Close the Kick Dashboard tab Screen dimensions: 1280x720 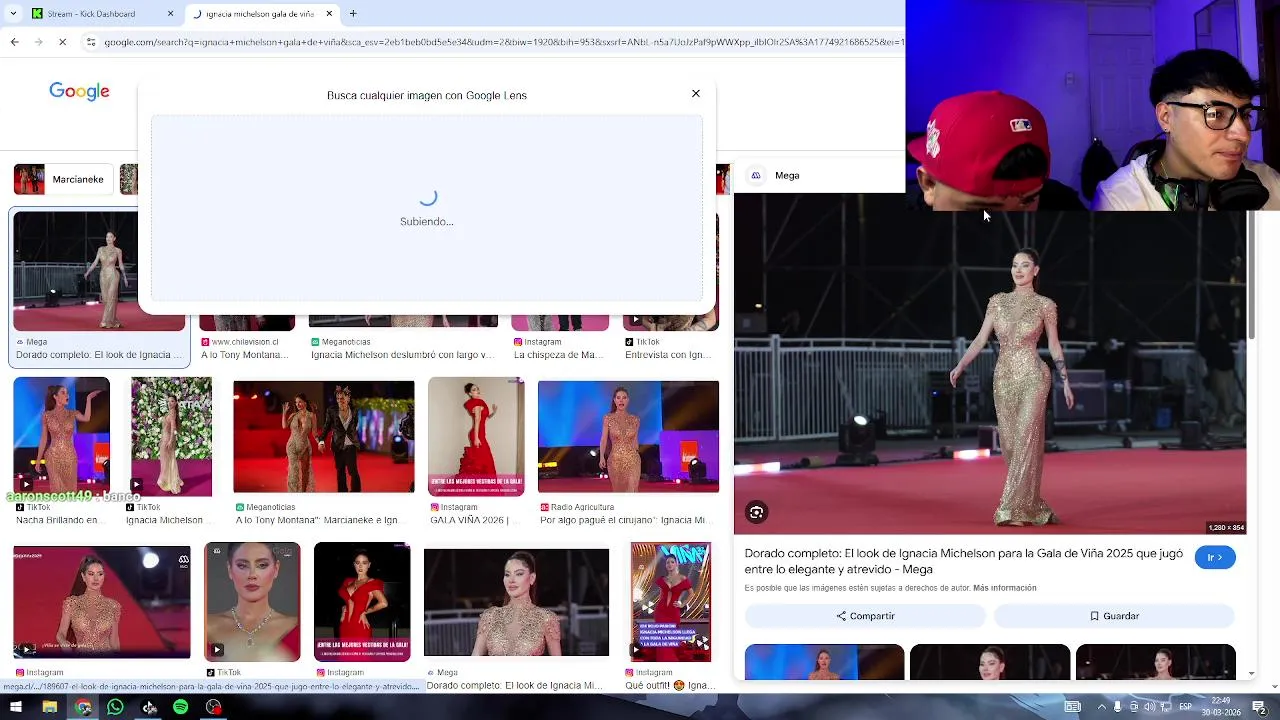170,14
